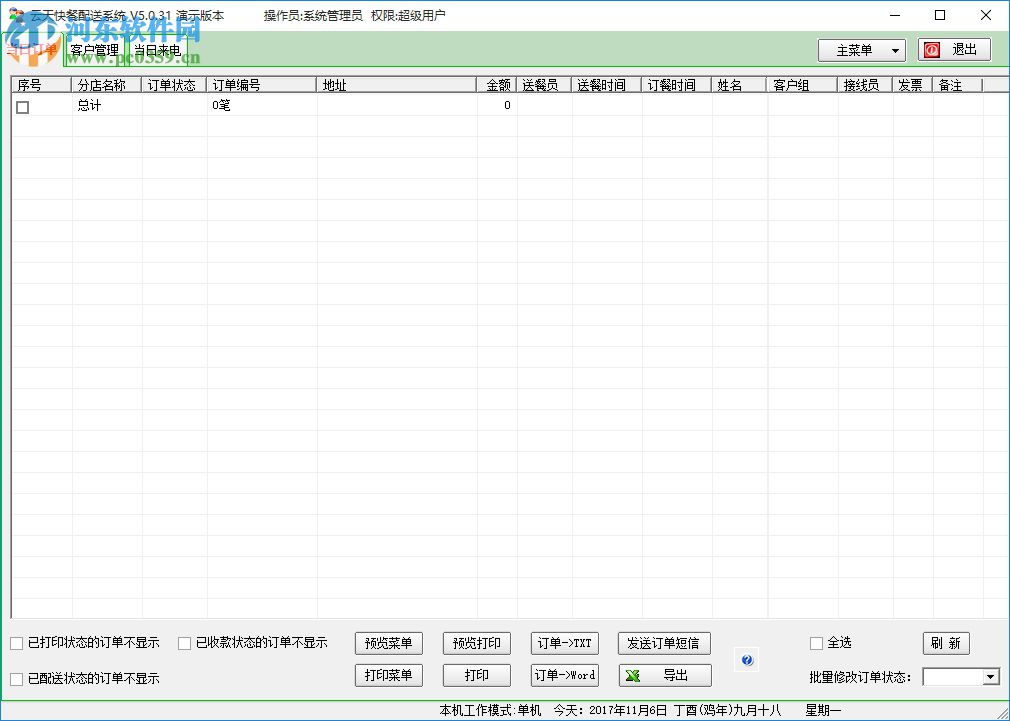Click the application logo in the title bar

[14, 14]
